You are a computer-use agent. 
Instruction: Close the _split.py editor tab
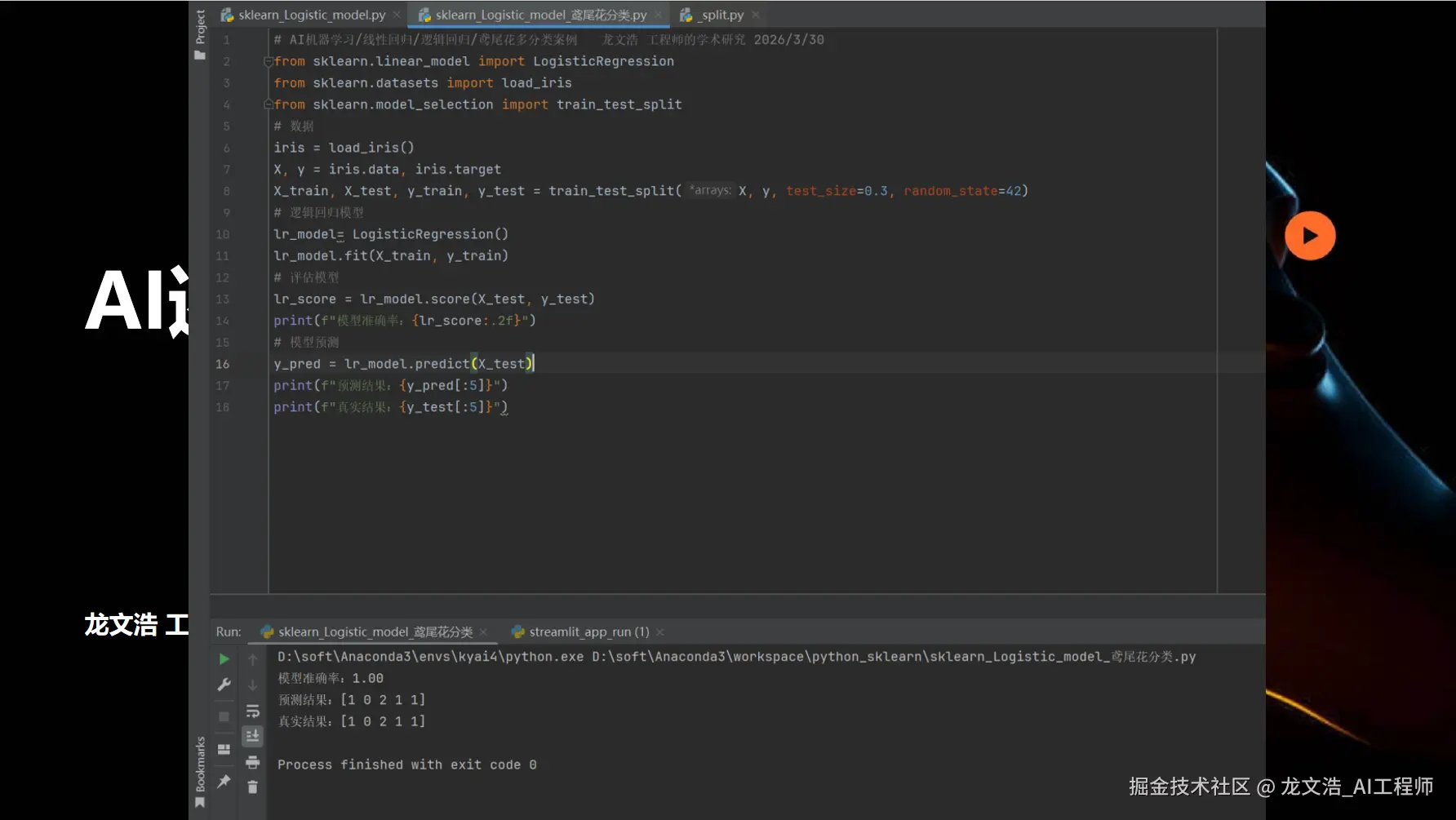756,15
